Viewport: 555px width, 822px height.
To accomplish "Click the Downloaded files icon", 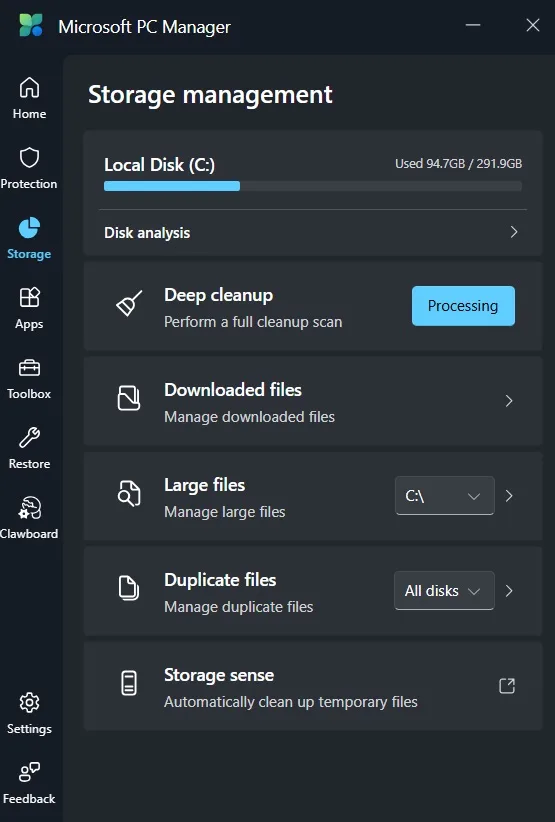I will pos(129,398).
